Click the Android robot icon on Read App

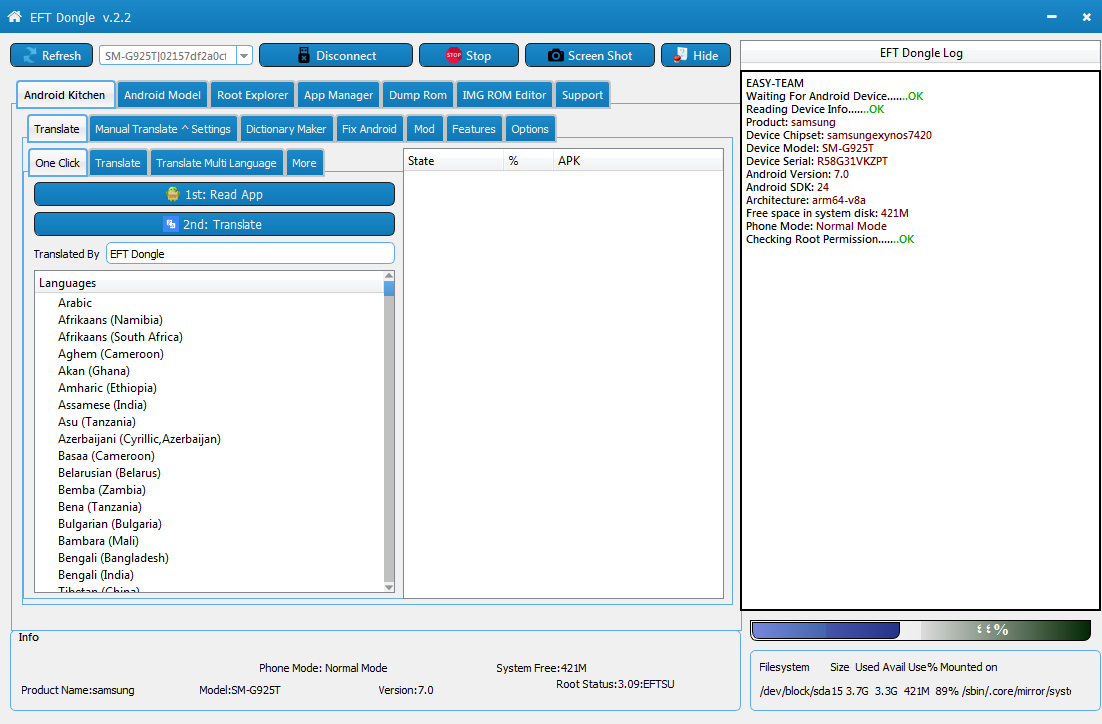point(173,195)
